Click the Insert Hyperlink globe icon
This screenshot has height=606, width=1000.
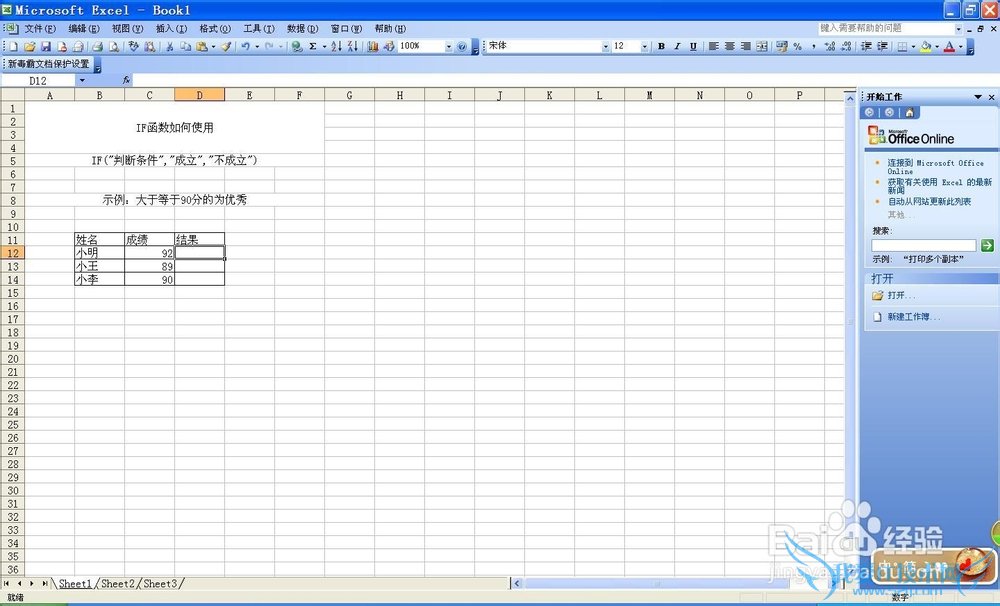point(297,47)
